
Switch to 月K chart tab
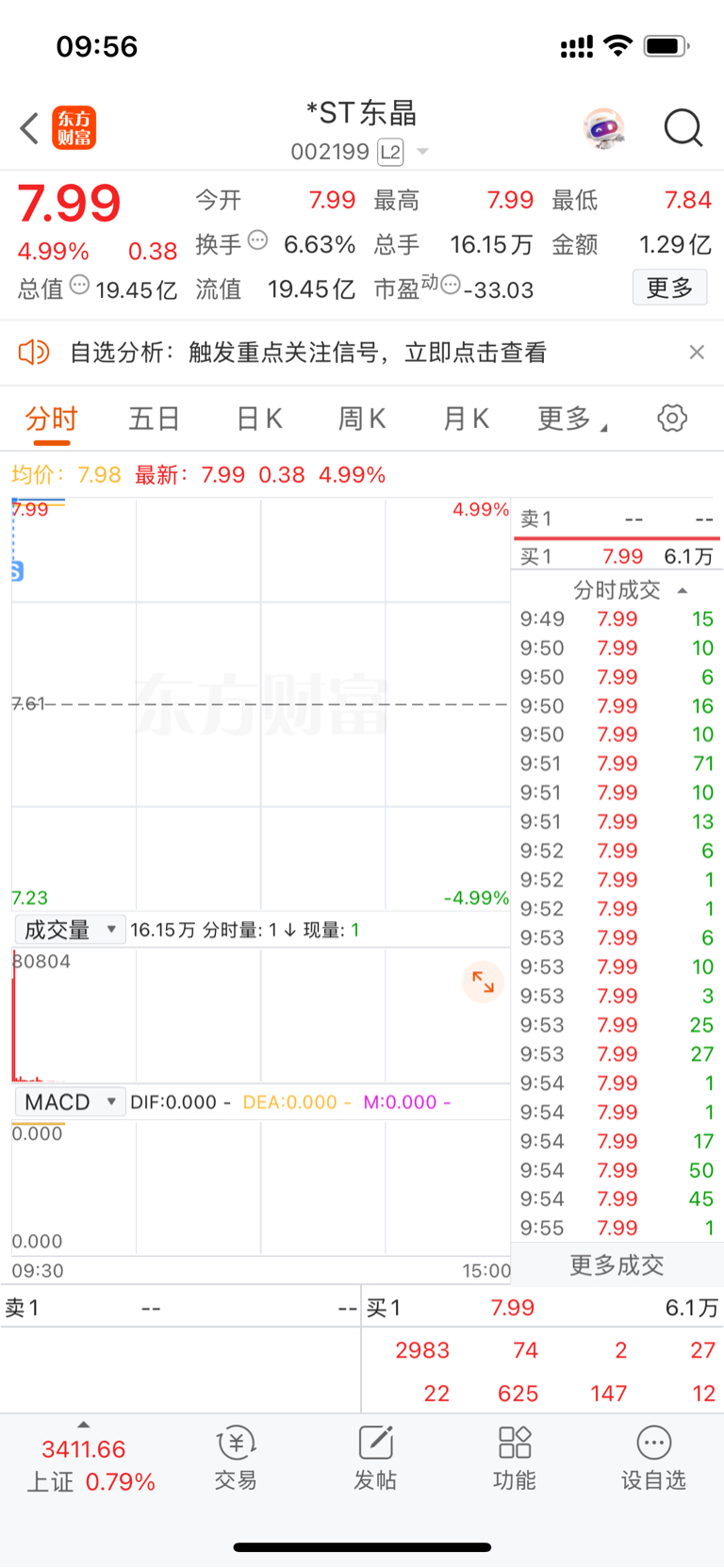pyautogui.click(x=466, y=419)
